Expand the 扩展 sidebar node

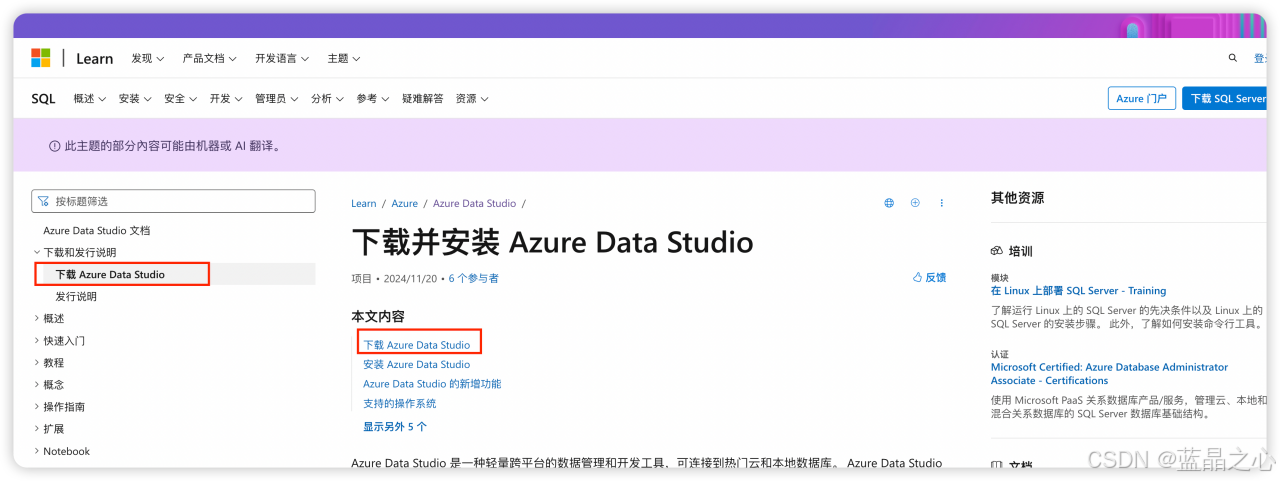coord(49,428)
